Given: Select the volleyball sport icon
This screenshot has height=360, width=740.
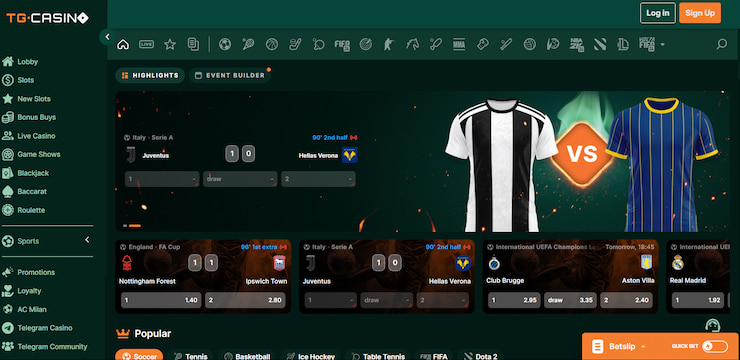Looking at the screenshot, I should (530, 44).
